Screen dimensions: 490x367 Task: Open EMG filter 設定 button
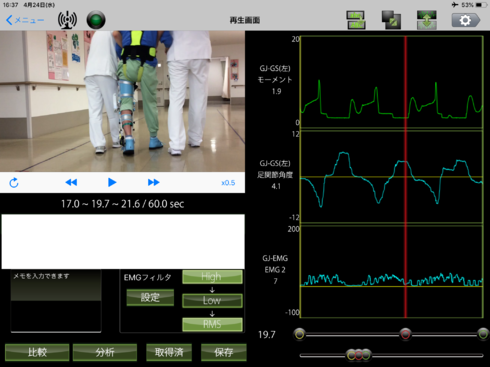(150, 297)
